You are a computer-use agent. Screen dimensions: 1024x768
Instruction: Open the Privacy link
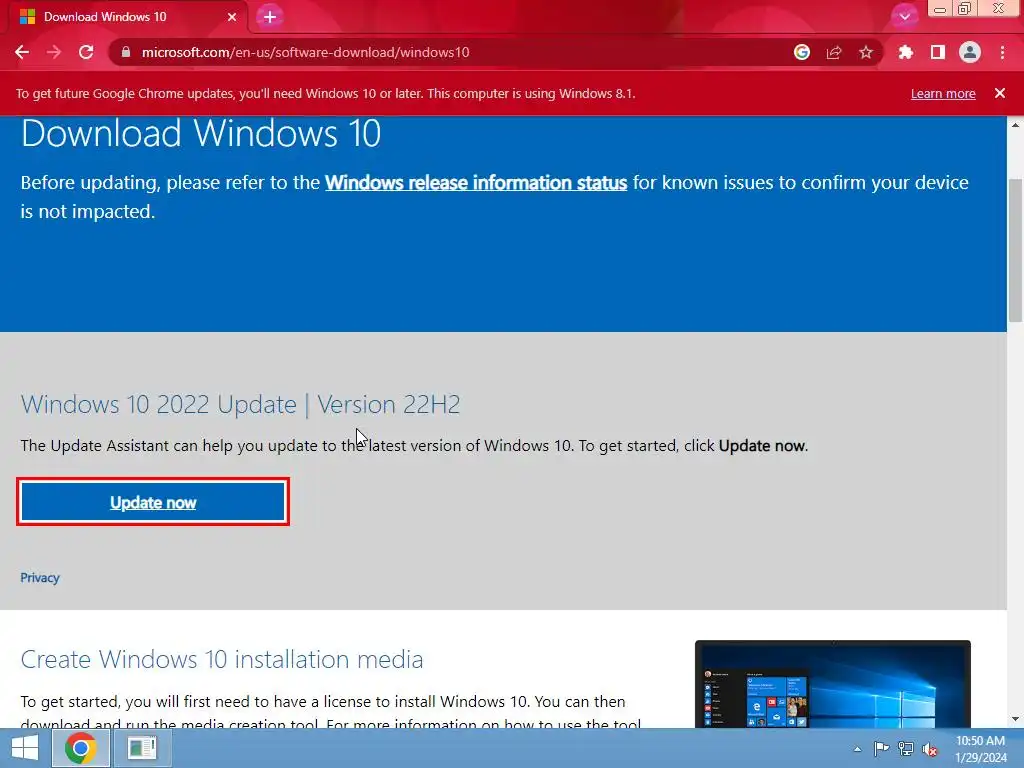pos(40,578)
